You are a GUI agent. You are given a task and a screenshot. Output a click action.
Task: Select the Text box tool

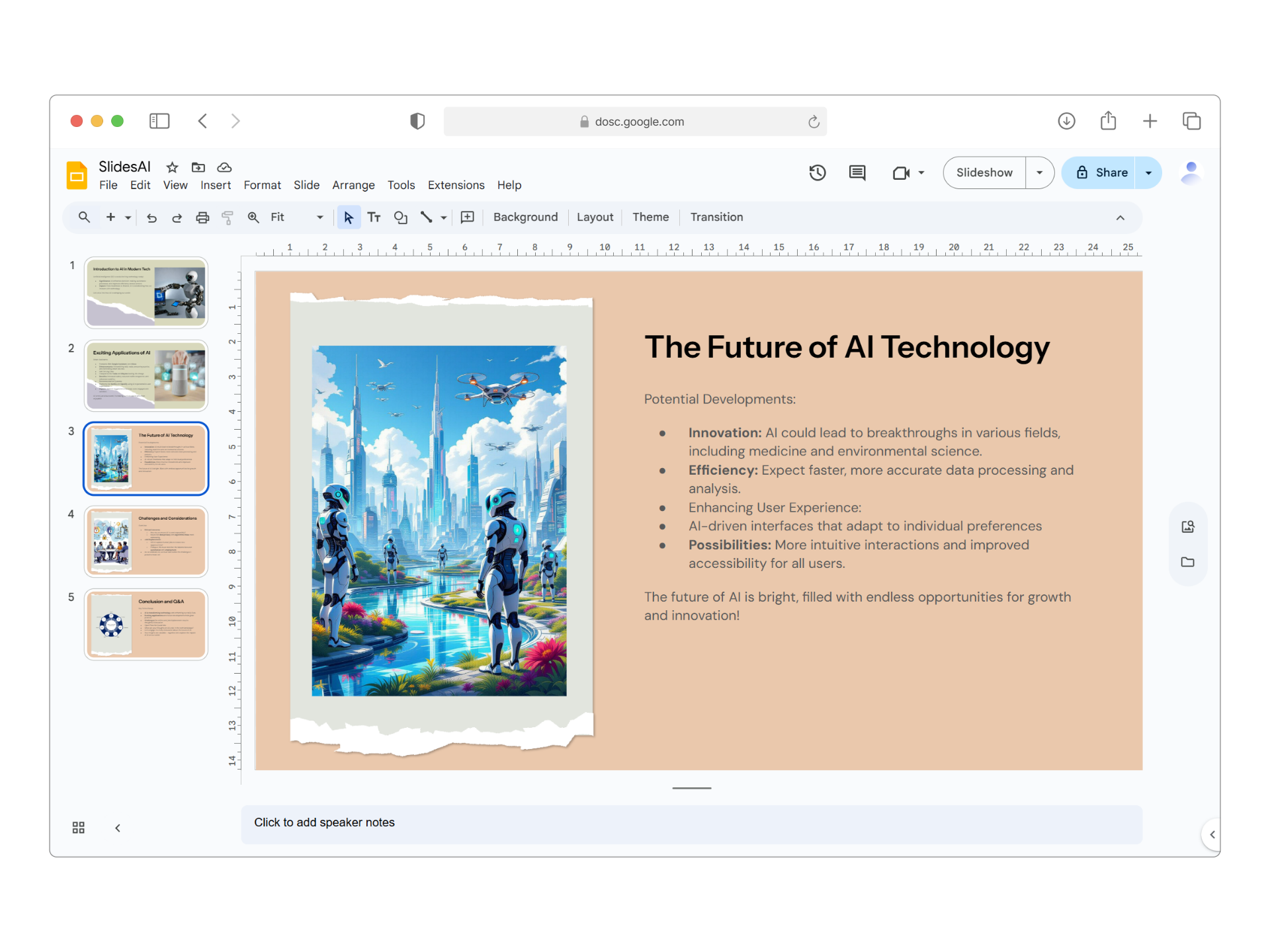pyautogui.click(x=374, y=217)
